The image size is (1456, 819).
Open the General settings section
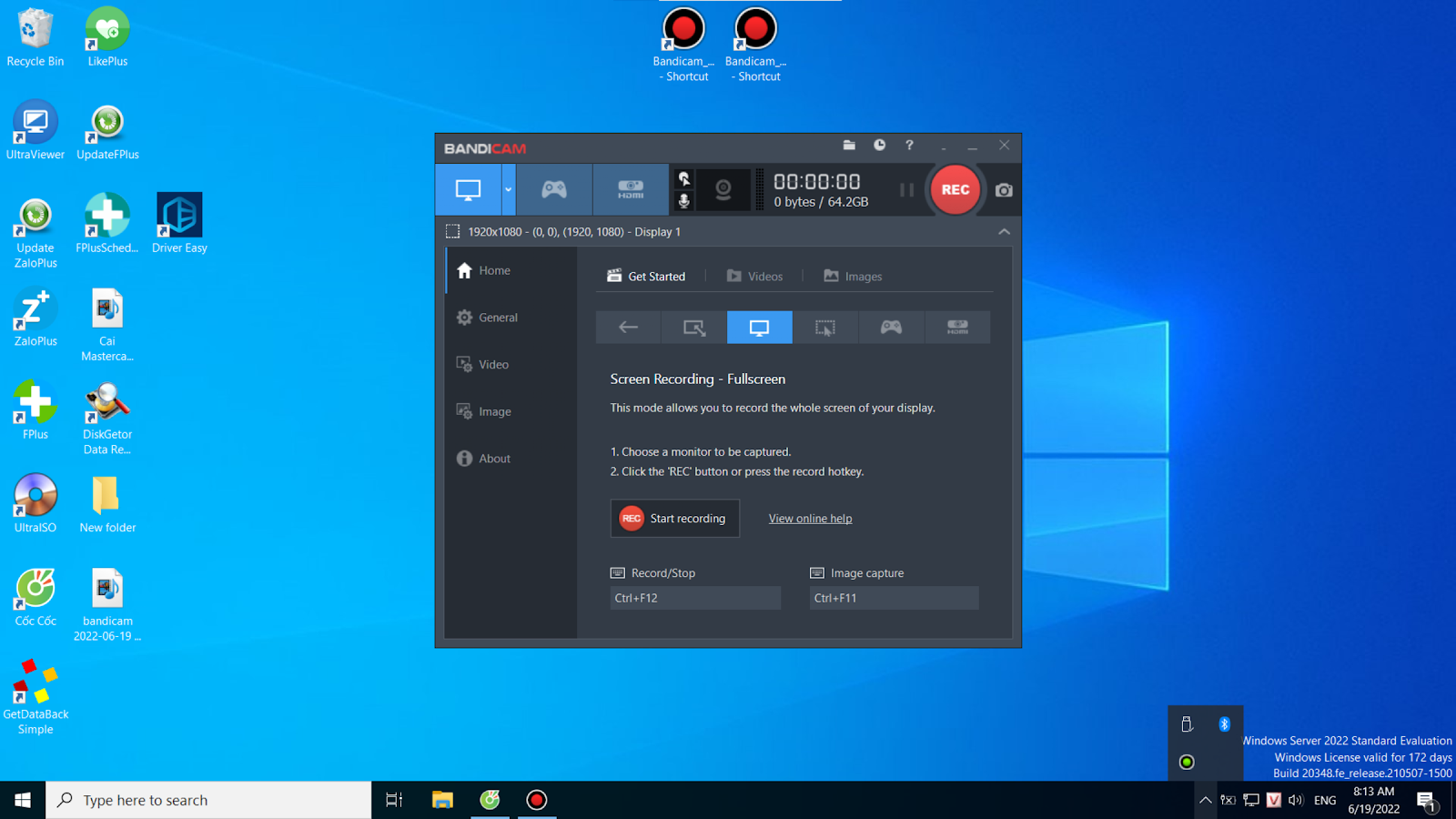pos(511,318)
